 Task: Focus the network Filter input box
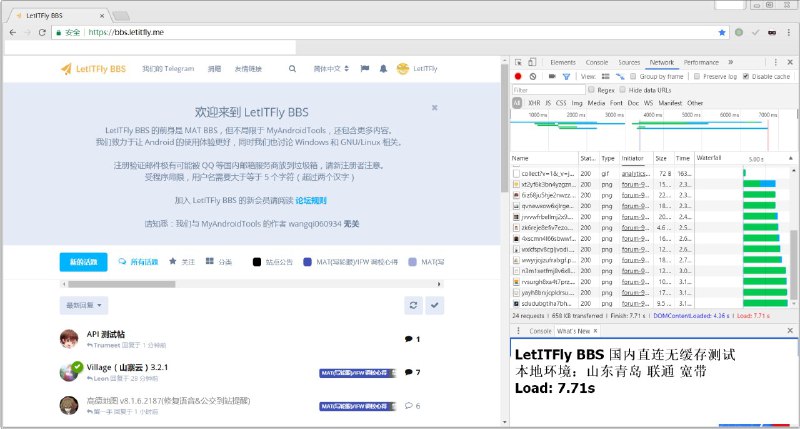548,90
